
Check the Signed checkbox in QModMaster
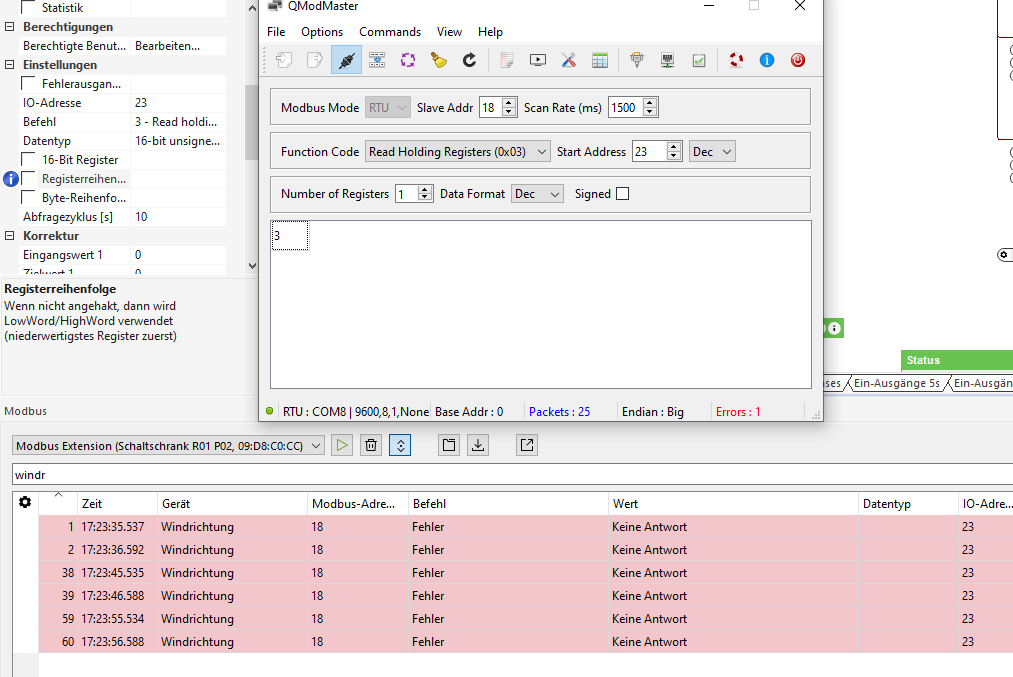pyautogui.click(x=623, y=194)
